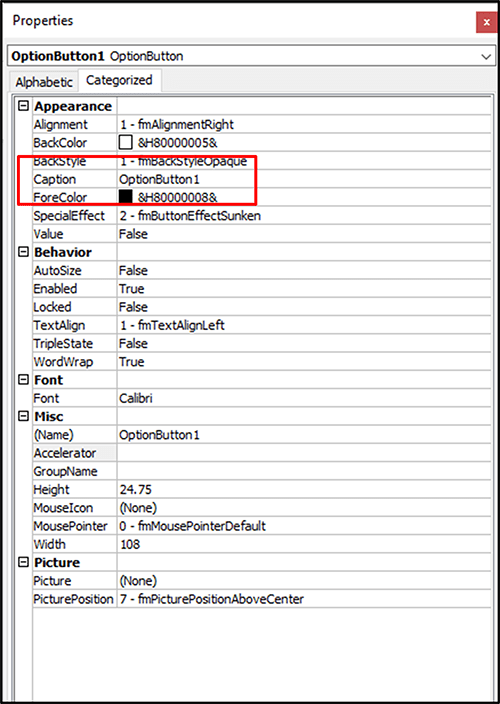Screen dimensions: 500x704
Task: Click the fmTextAlignLeft value
Action: pos(172,326)
